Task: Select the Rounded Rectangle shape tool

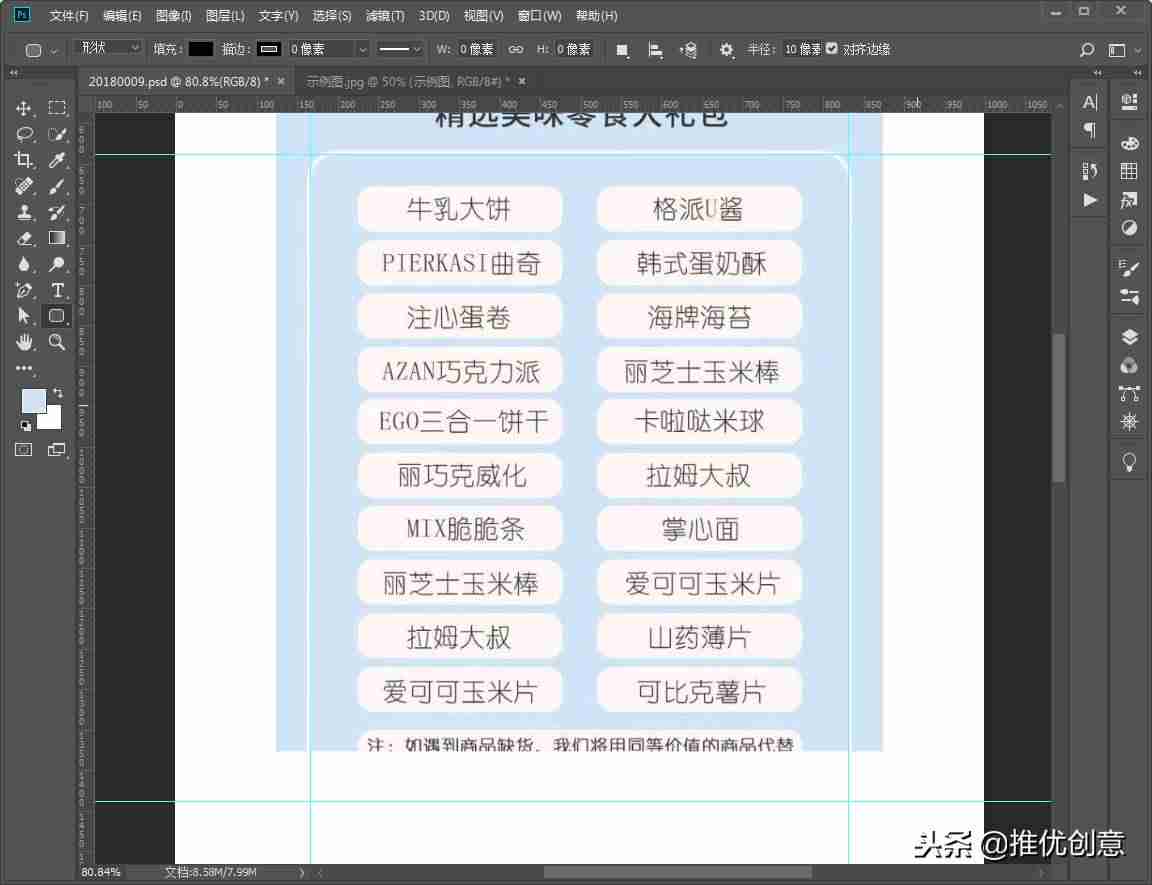Action: point(57,316)
